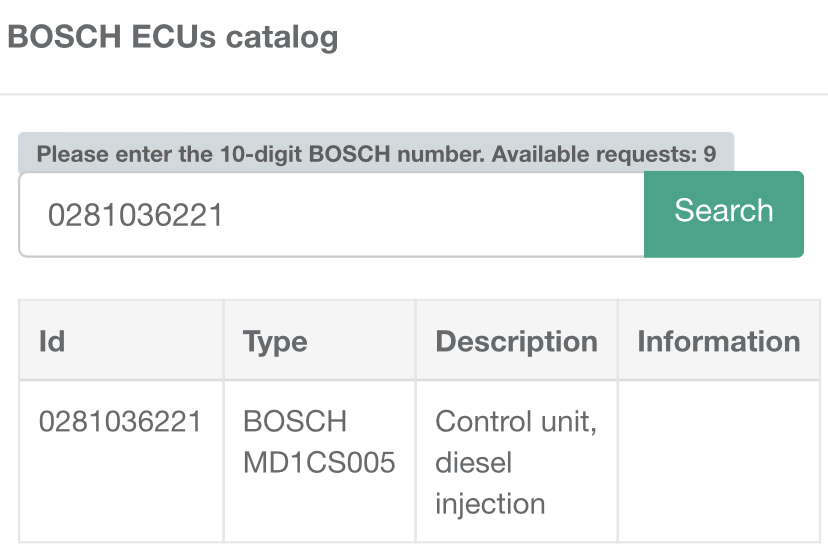Focus the BOSCH number input field
Viewport: 828px width, 557px height.
click(330, 215)
